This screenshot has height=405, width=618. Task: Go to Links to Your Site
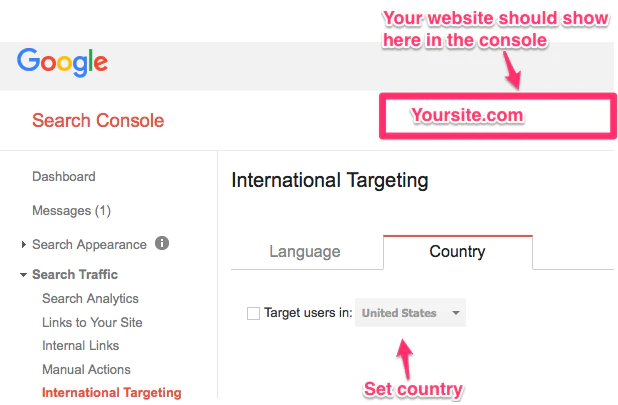coord(92,322)
